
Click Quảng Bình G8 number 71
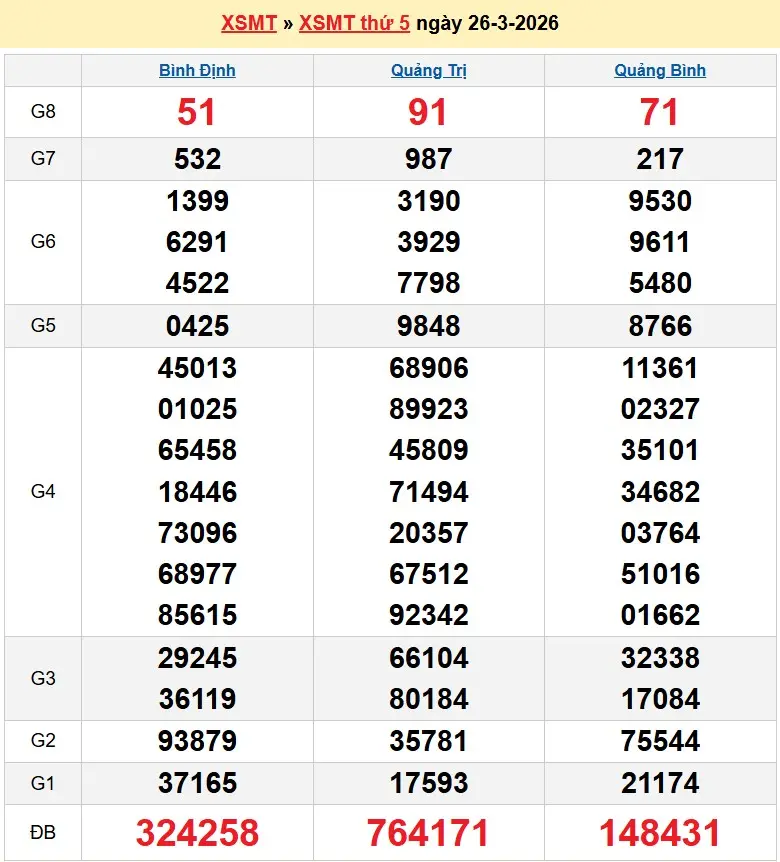coord(660,112)
